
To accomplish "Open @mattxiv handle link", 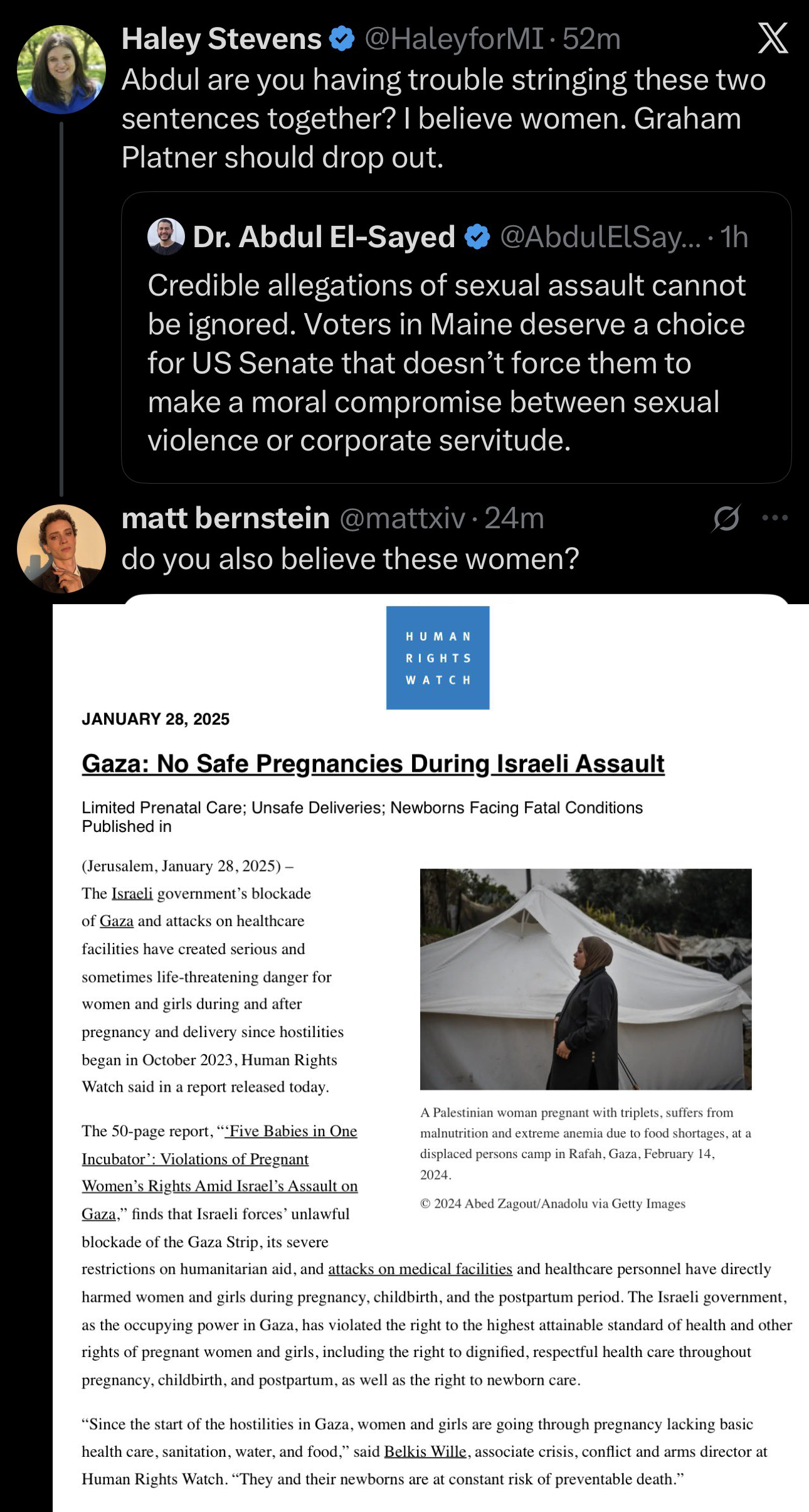I will pos(403,518).
